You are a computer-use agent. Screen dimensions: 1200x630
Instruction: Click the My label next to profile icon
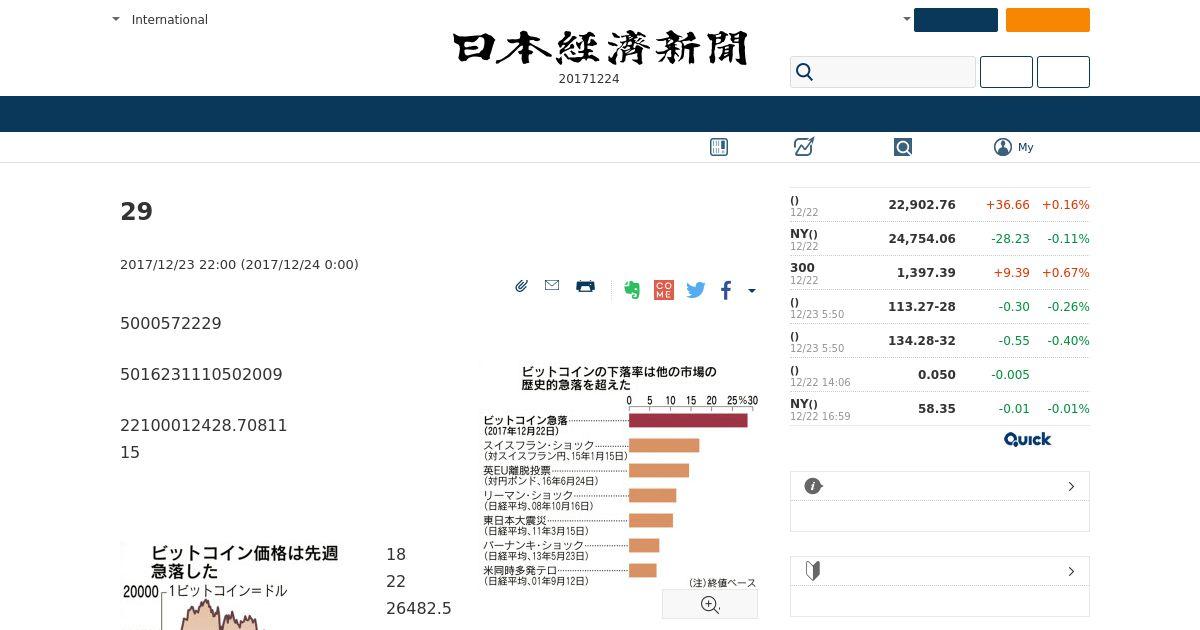pos(1026,147)
